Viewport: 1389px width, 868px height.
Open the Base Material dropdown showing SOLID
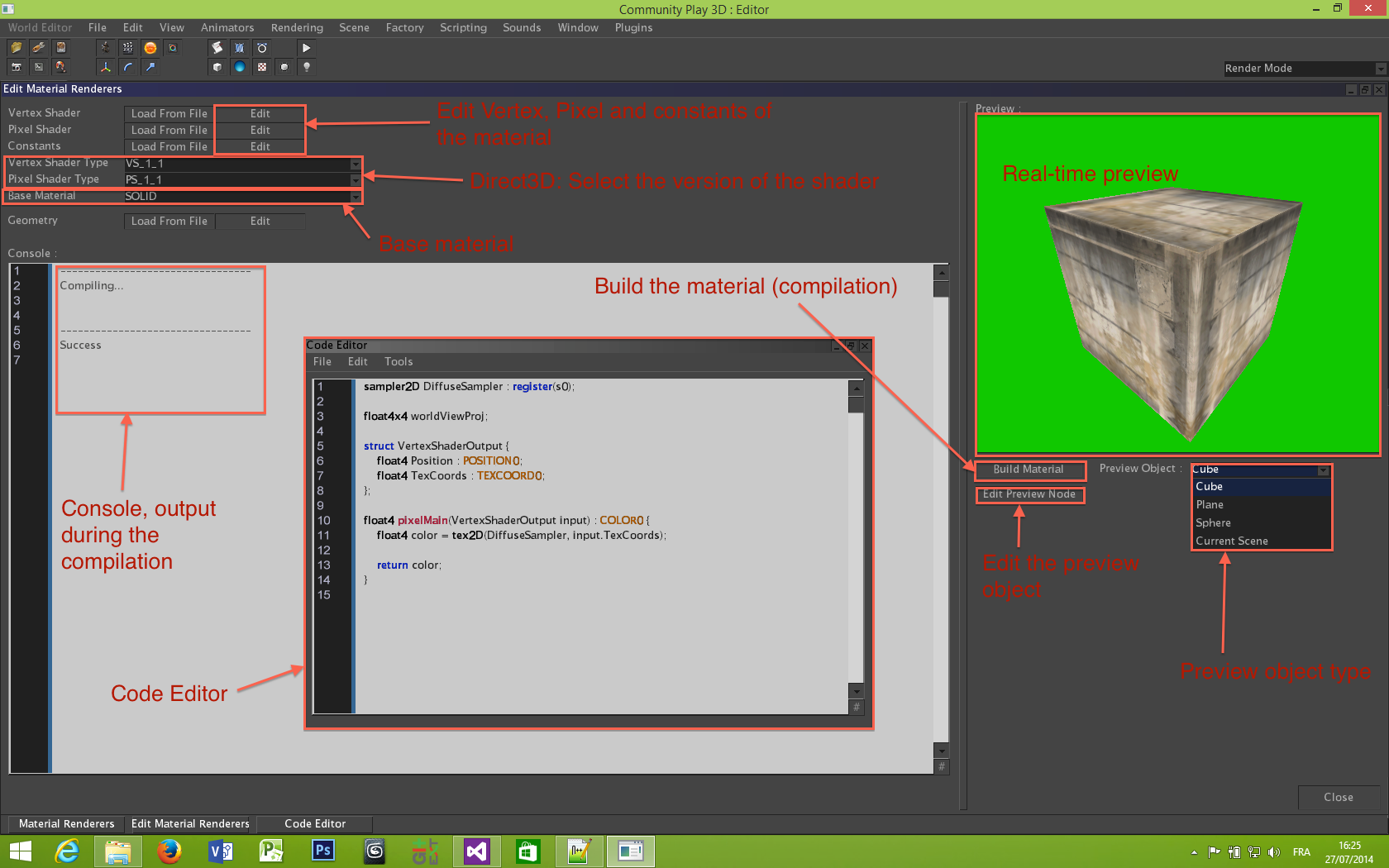(354, 197)
